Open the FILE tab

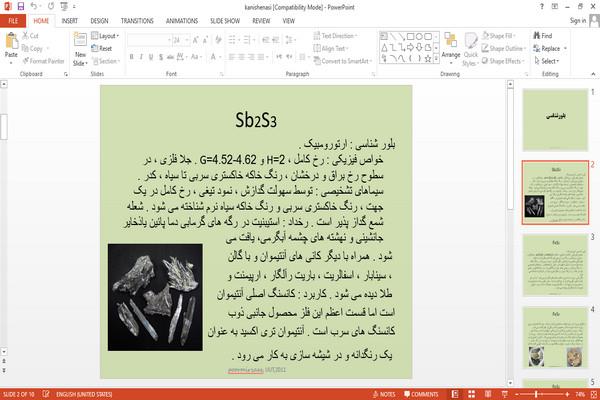13,21
